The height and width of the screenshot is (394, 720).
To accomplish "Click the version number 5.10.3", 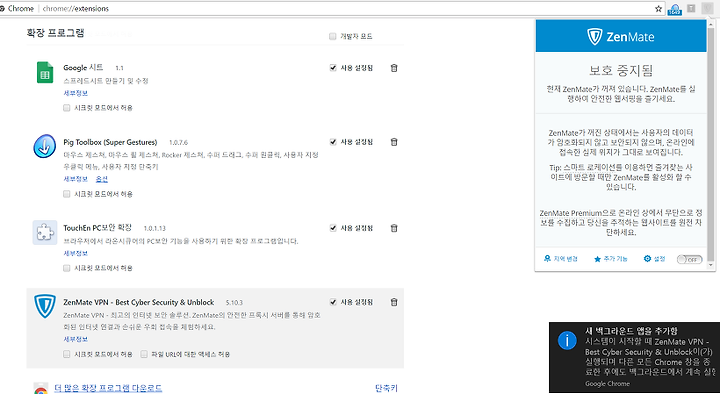I will coord(234,303).
